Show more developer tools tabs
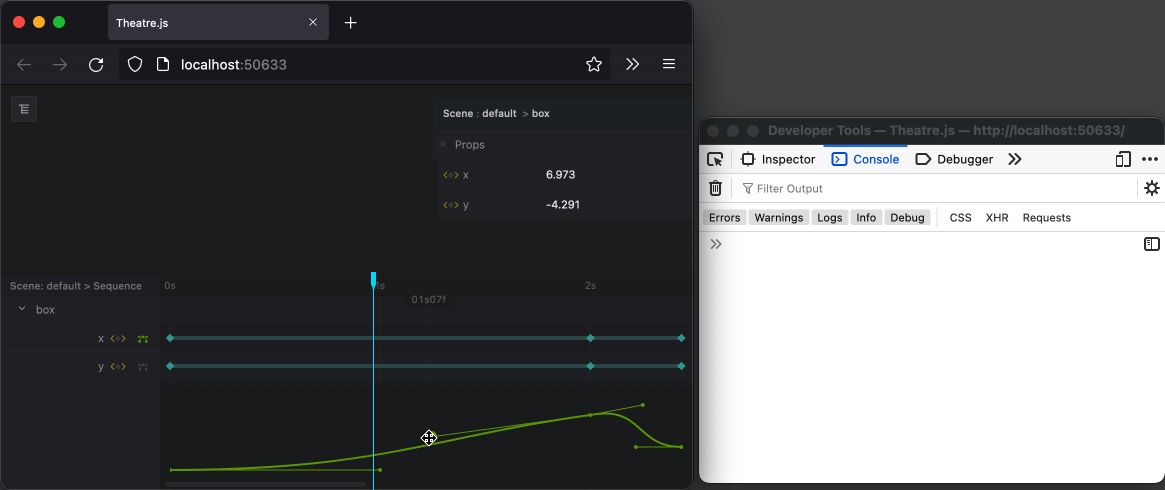The image size is (1165, 490). [1014, 159]
